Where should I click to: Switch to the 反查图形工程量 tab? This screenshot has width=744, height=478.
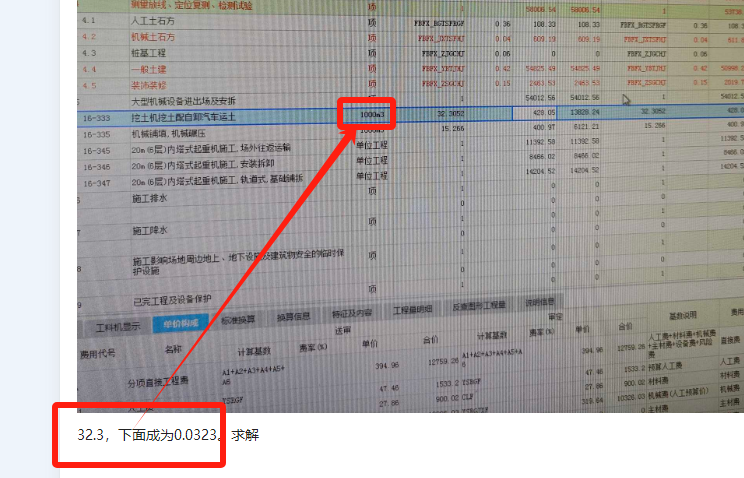pyautogui.click(x=479, y=306)
